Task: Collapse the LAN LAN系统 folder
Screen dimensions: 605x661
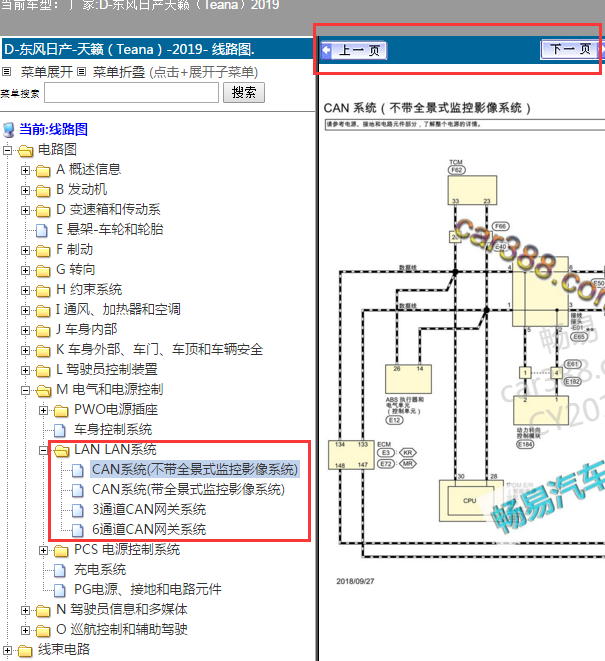Action: tap(43, 451)
